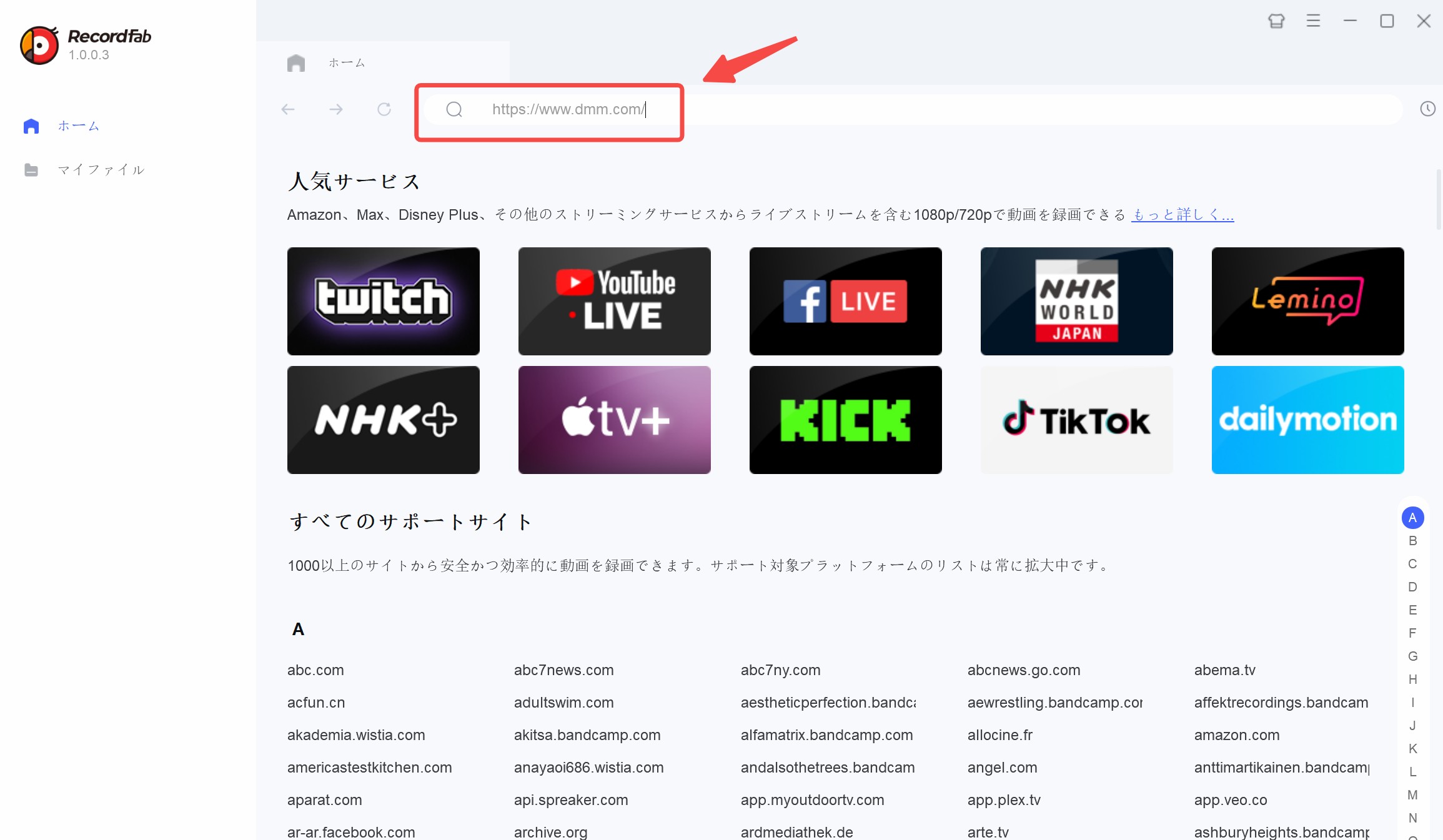Screen dimensions: 1443x840
Task: Jump to letter M in index
Action: (1412, 795)
